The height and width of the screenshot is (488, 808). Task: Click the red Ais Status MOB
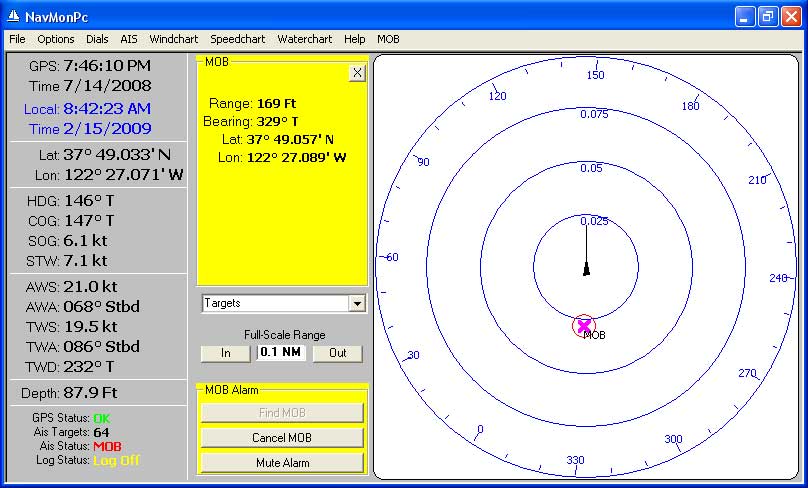(107, 446)
